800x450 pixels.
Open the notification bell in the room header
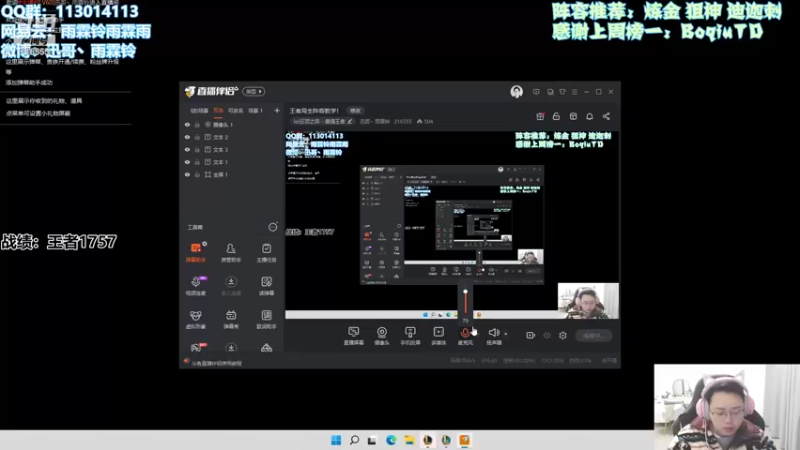tap(589, 116)
